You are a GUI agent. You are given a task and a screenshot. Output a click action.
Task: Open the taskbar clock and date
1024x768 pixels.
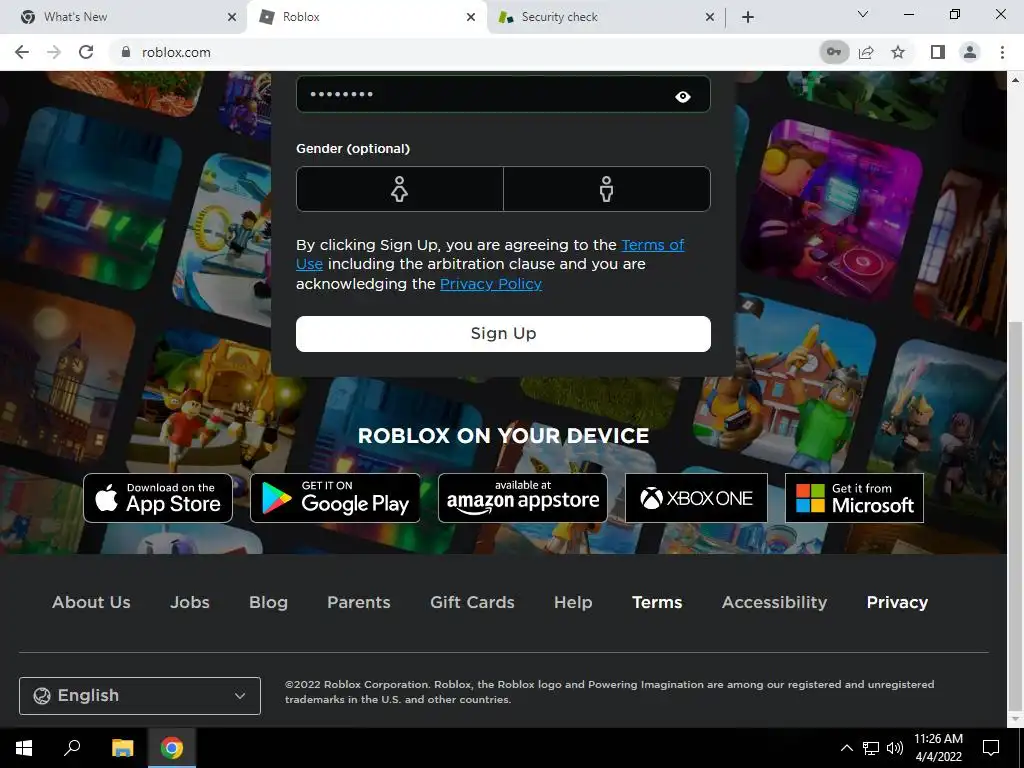click(938, 748)
